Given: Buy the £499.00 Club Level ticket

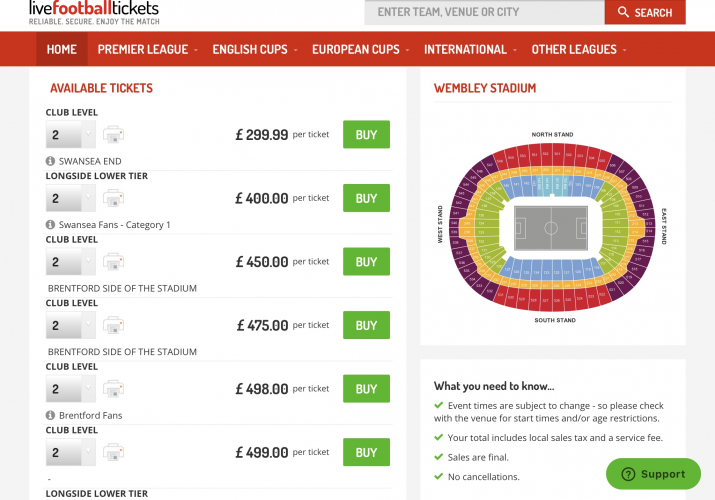Looking at the screenshot, I should pyautogui.click(x=366, y=452).
